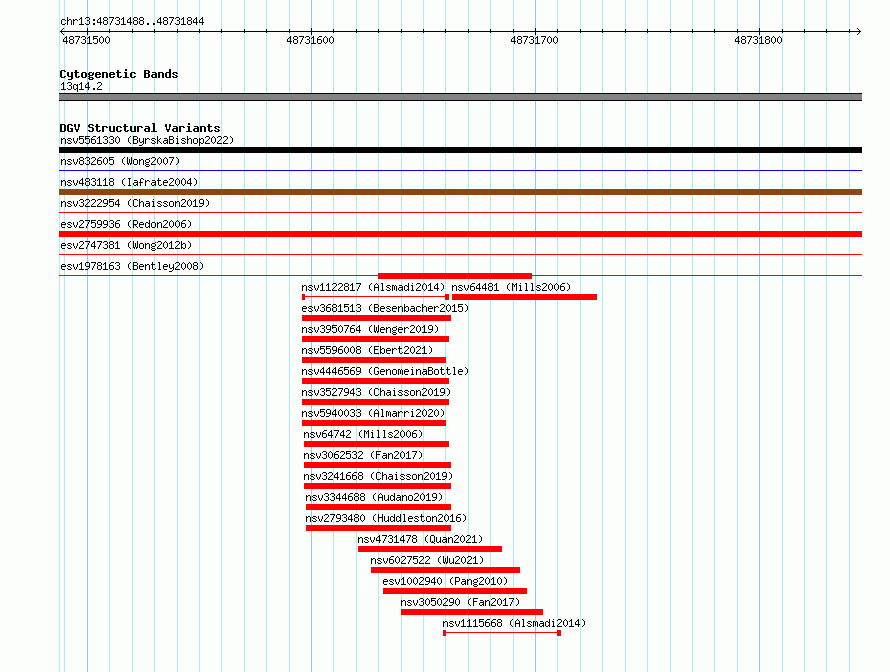
Task: Open the nsv3950764 (Wenger2019) label
Action: 370,329
